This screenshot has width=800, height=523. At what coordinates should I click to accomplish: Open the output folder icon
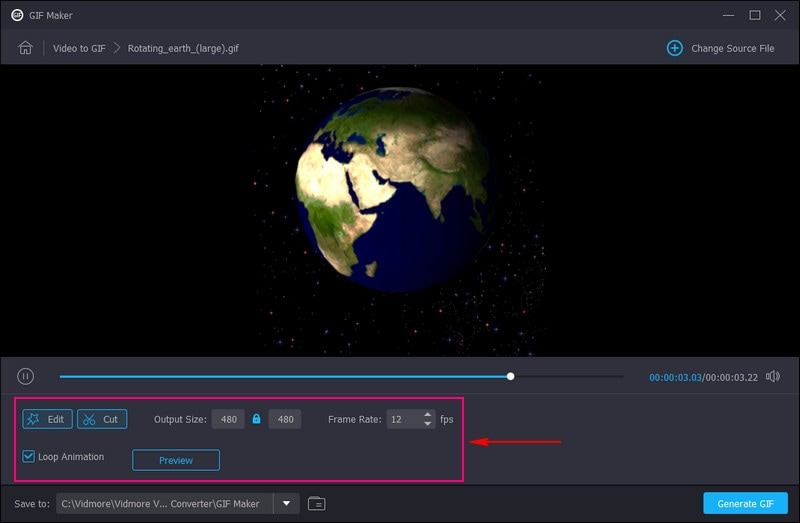click(317, 503)
